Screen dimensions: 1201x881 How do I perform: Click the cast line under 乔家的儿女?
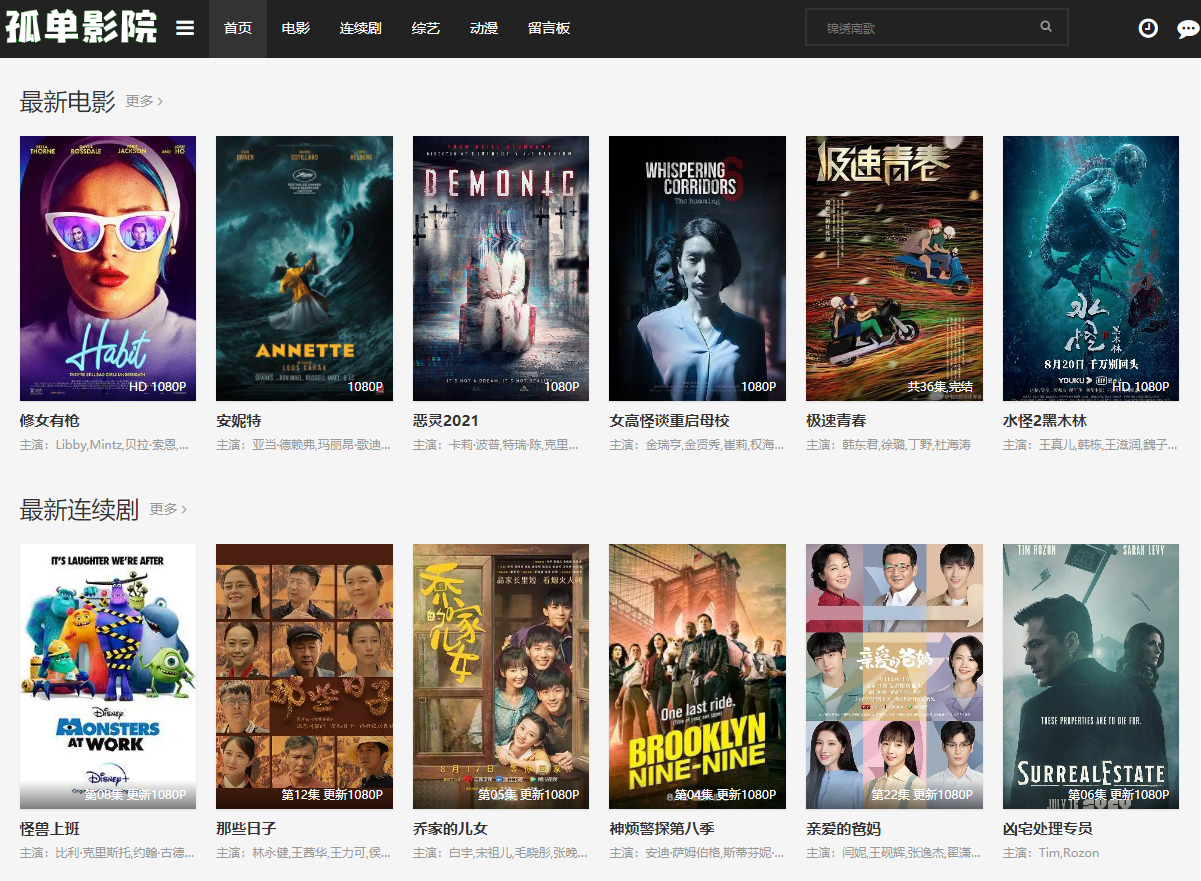click(x=501, y=853)
